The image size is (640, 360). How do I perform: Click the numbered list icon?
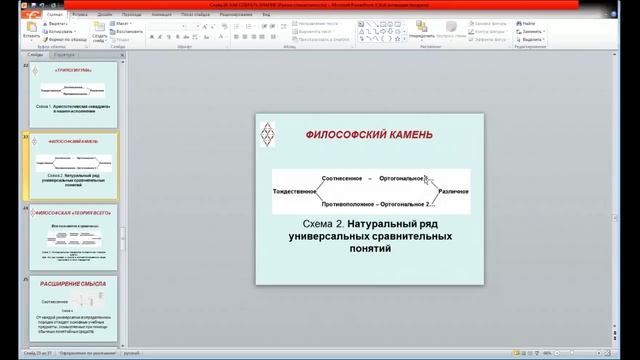click(249, 27)
